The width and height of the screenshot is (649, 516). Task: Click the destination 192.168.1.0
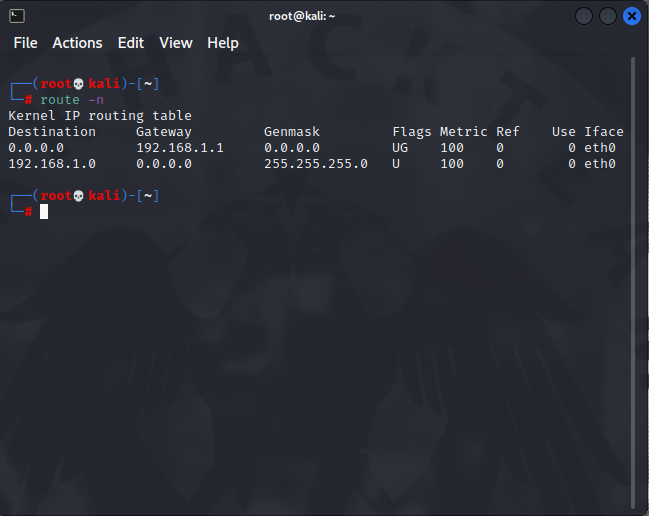tap(52, 164)
